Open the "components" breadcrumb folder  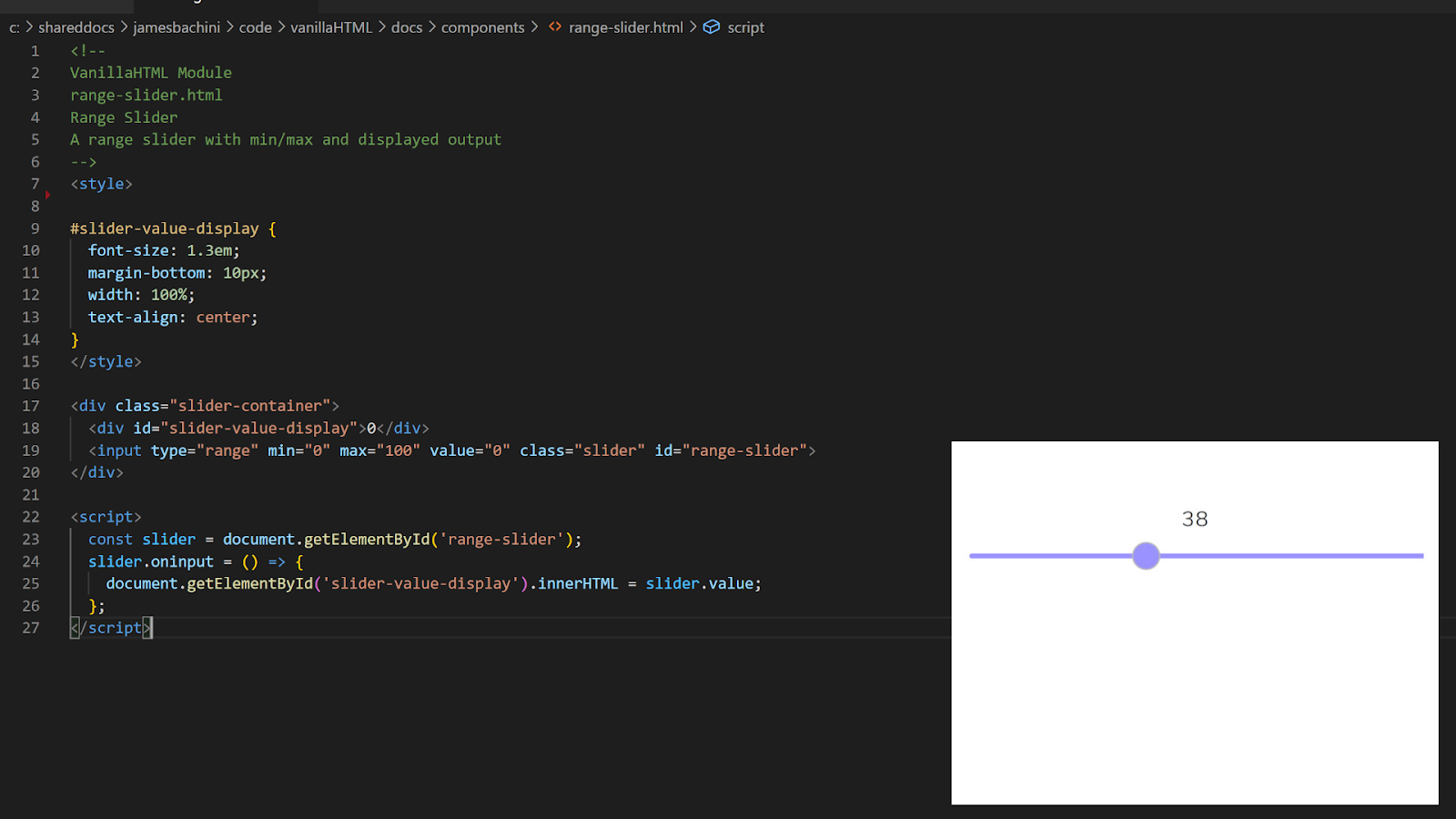(483, 27)
